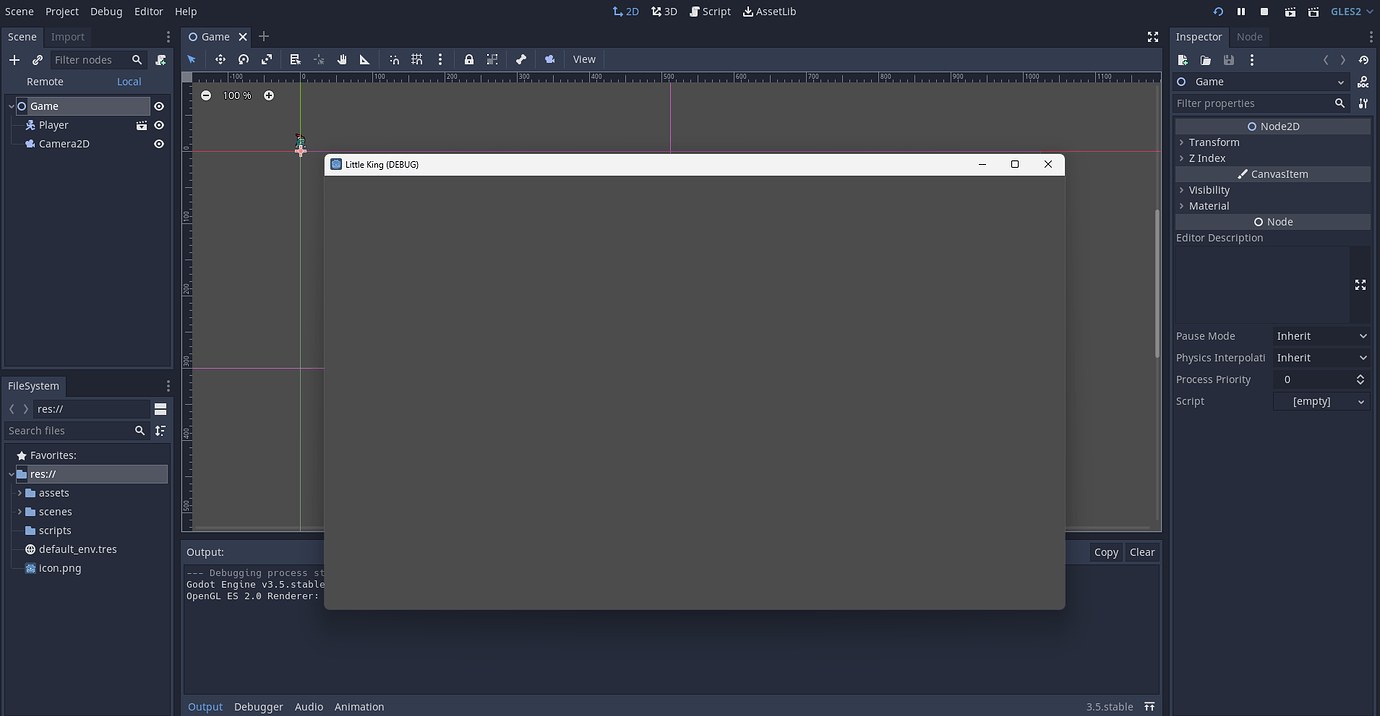Screen dimensions: 1380x716
Task: Toggle visibility of the Player node
Action: [158, 124]
